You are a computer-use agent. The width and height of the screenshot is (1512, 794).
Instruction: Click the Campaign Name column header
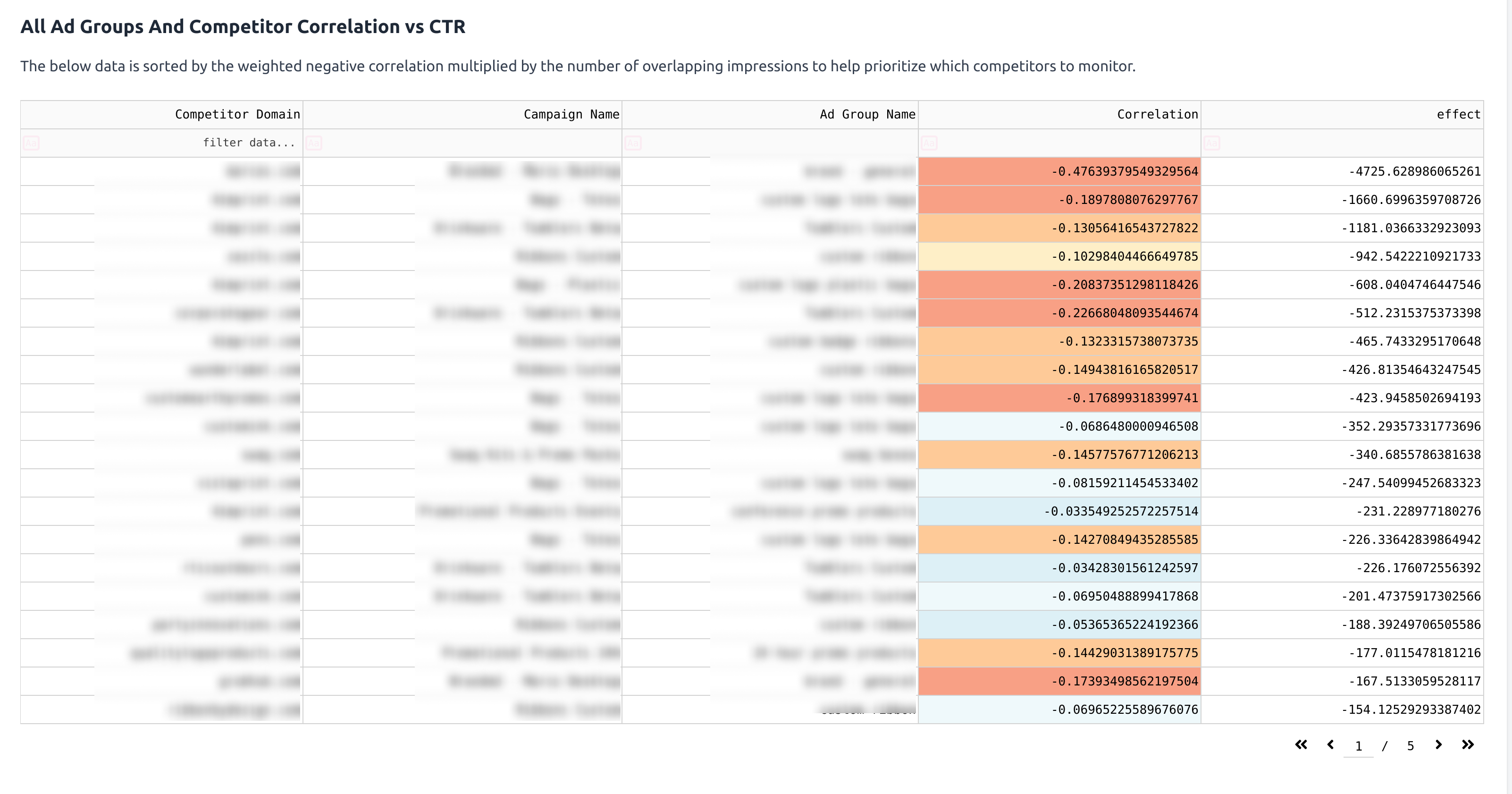[x=571, y=115]
